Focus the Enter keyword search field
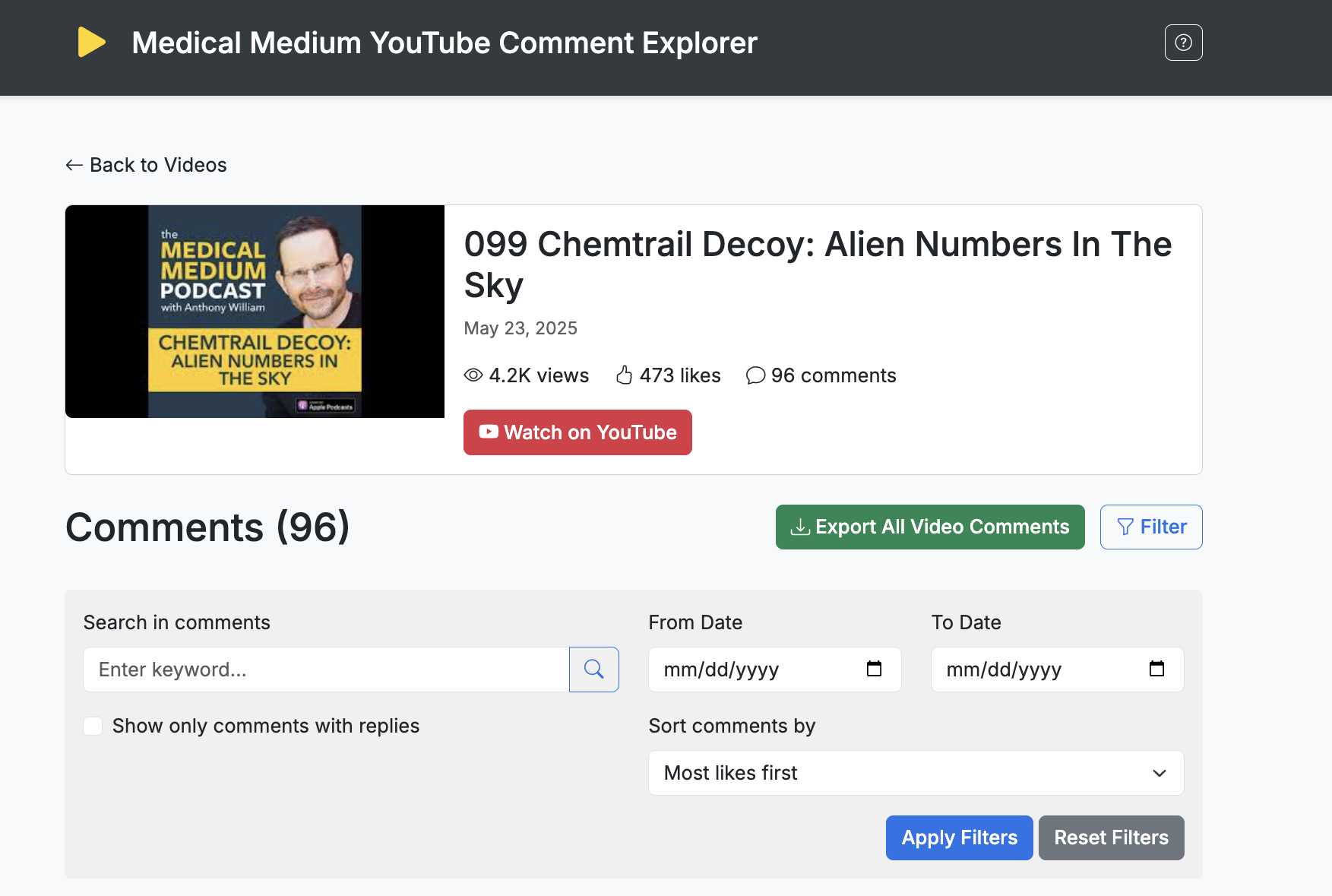The image size is (1332, 896). point(326,670)
